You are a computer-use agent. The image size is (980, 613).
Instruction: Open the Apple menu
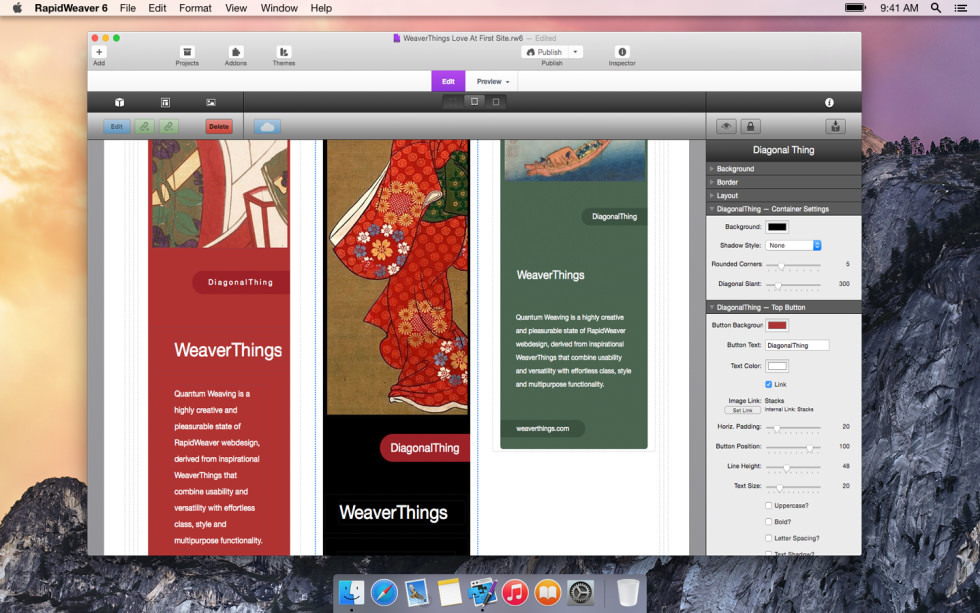[17, 8]
